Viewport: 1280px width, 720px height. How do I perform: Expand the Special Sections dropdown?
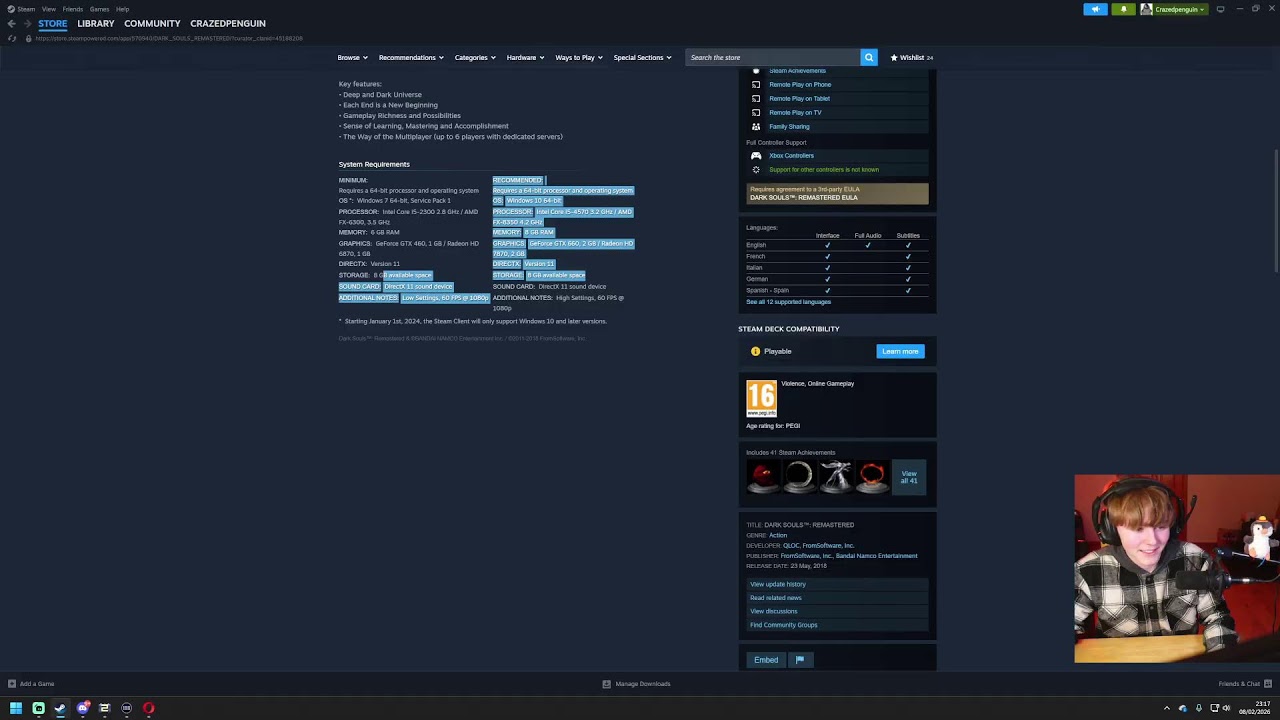tap(642, 57)
